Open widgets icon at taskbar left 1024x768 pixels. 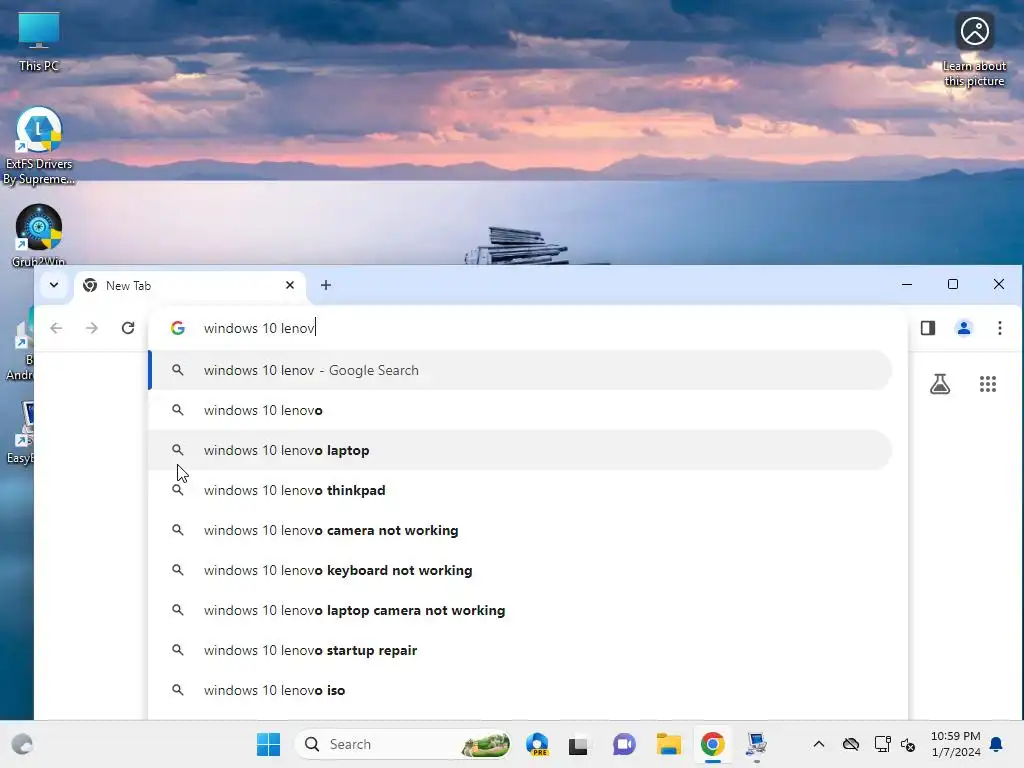[x=22, y=744]
